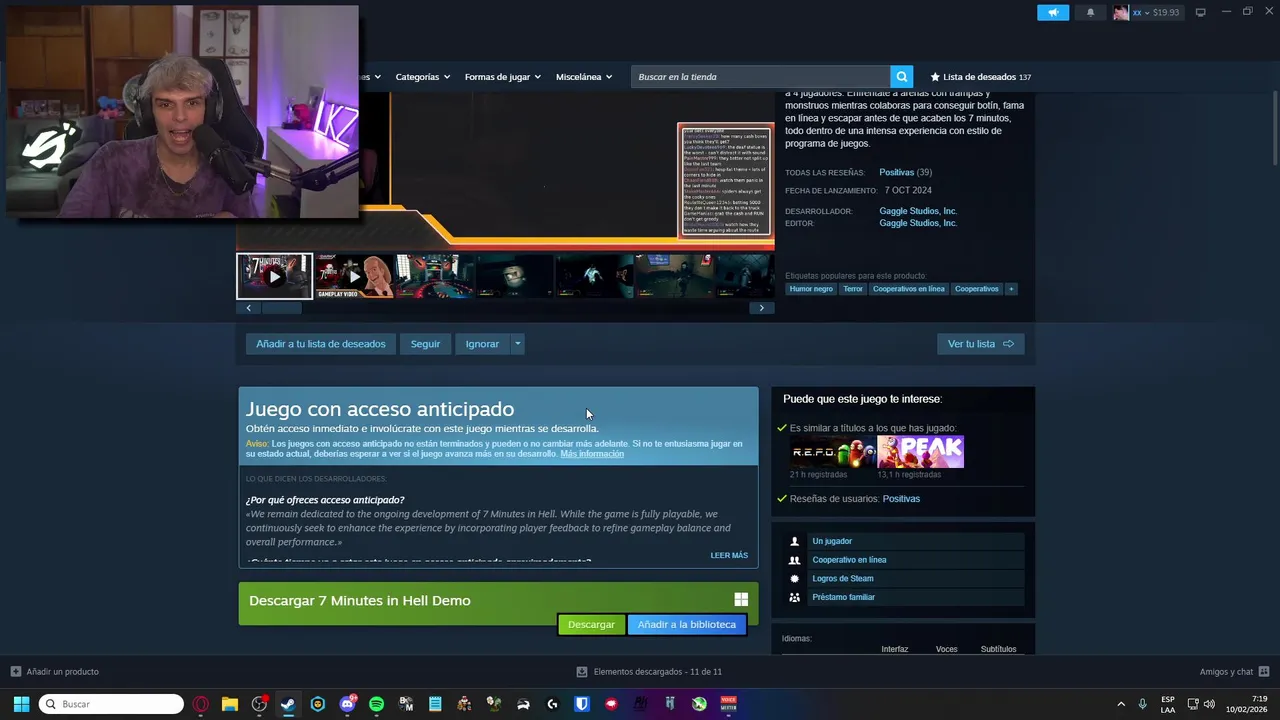Show hidden system tray icons chevron

click(1120, 704)
